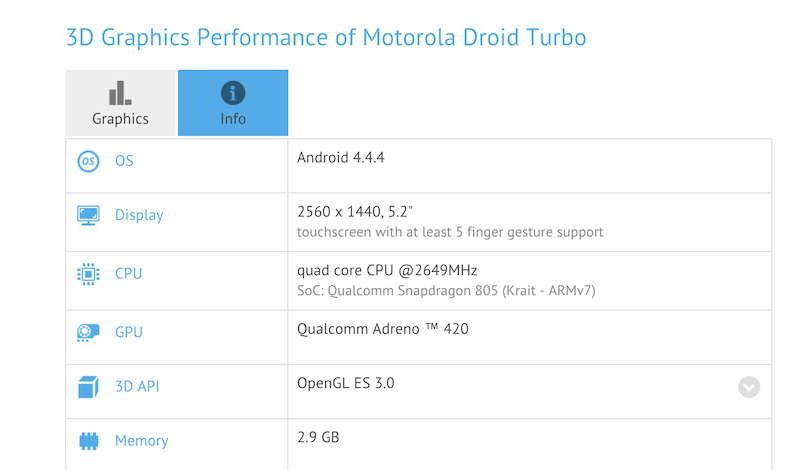Click the Display monitor icon
Screen dimensions: 800x470
point(88,215)
